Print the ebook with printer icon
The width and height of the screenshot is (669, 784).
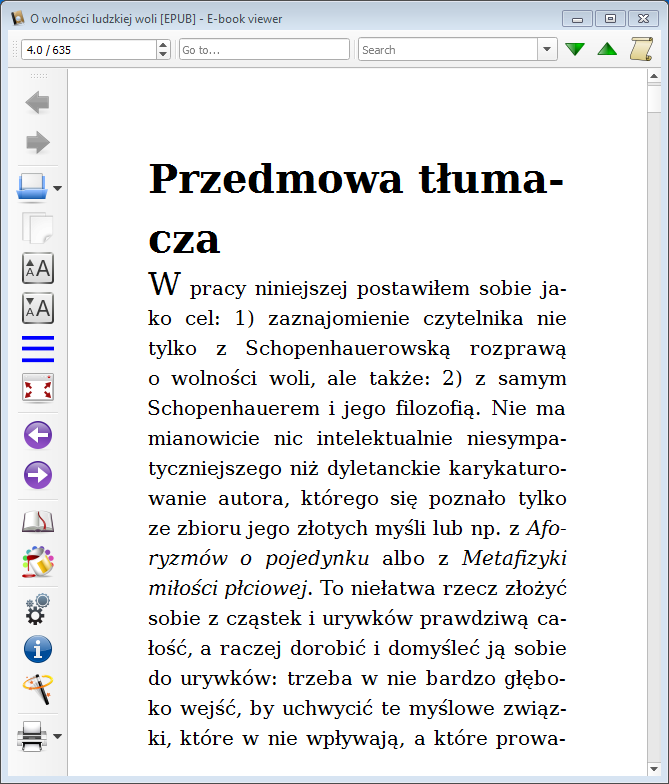[x=32, y=736]
